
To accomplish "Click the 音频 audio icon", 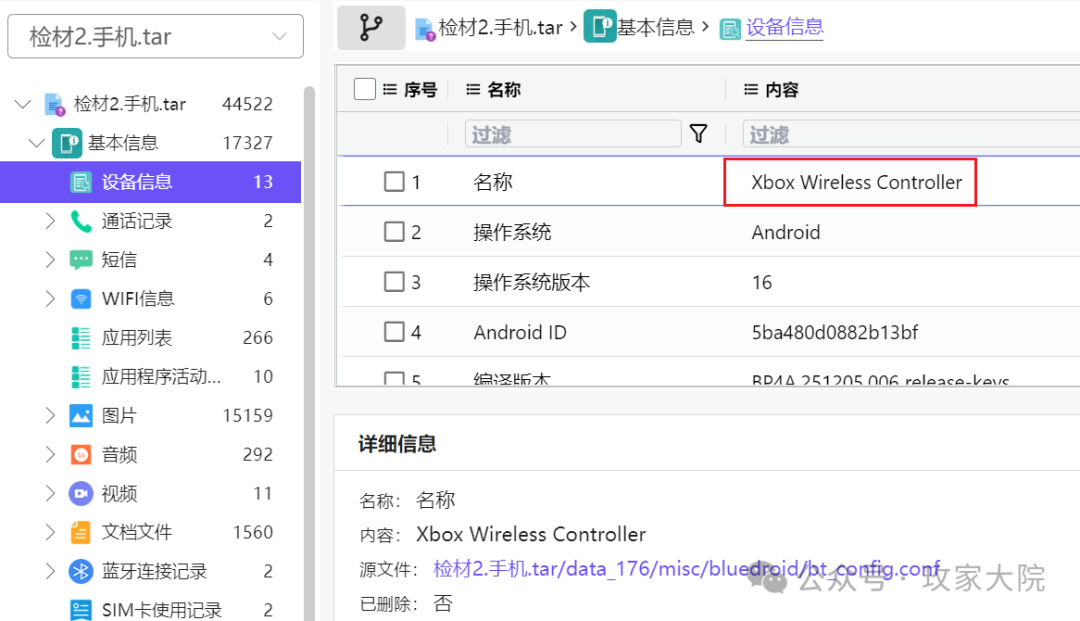I will pyautogui.click(x=81, y=454).
